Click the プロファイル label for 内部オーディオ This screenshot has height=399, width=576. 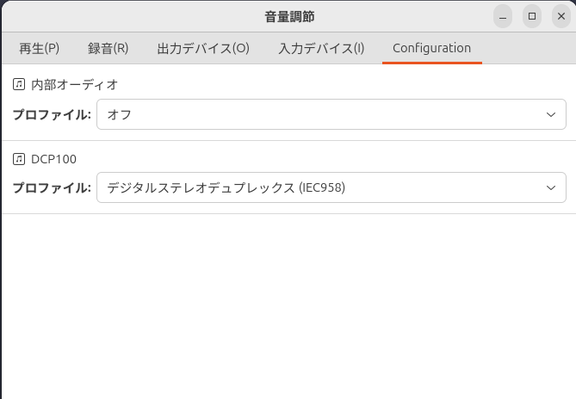(52, 115)
